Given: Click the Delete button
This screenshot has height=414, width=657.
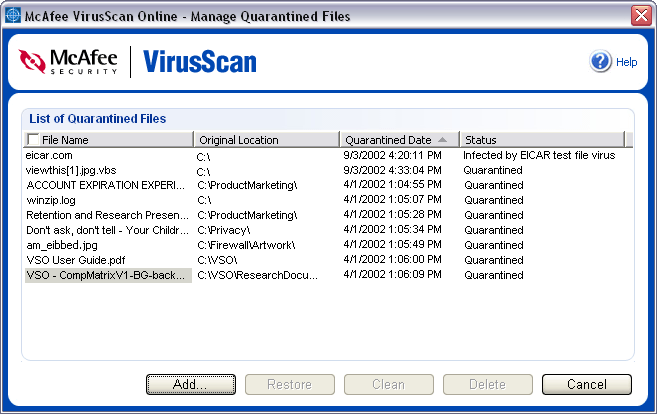Looking at the screenshot, I should coord(487,384).
